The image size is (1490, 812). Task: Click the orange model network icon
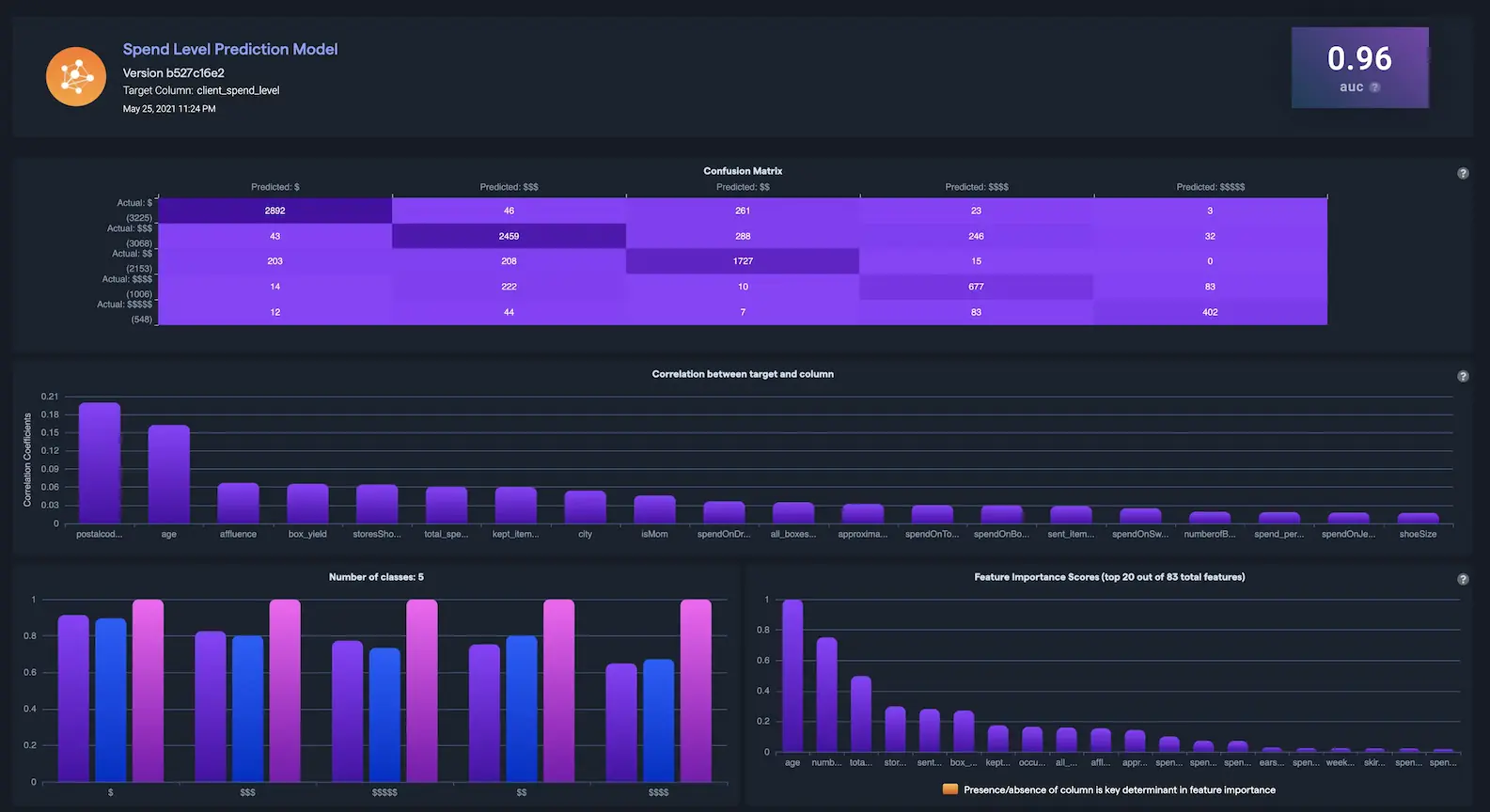point(76,76)
